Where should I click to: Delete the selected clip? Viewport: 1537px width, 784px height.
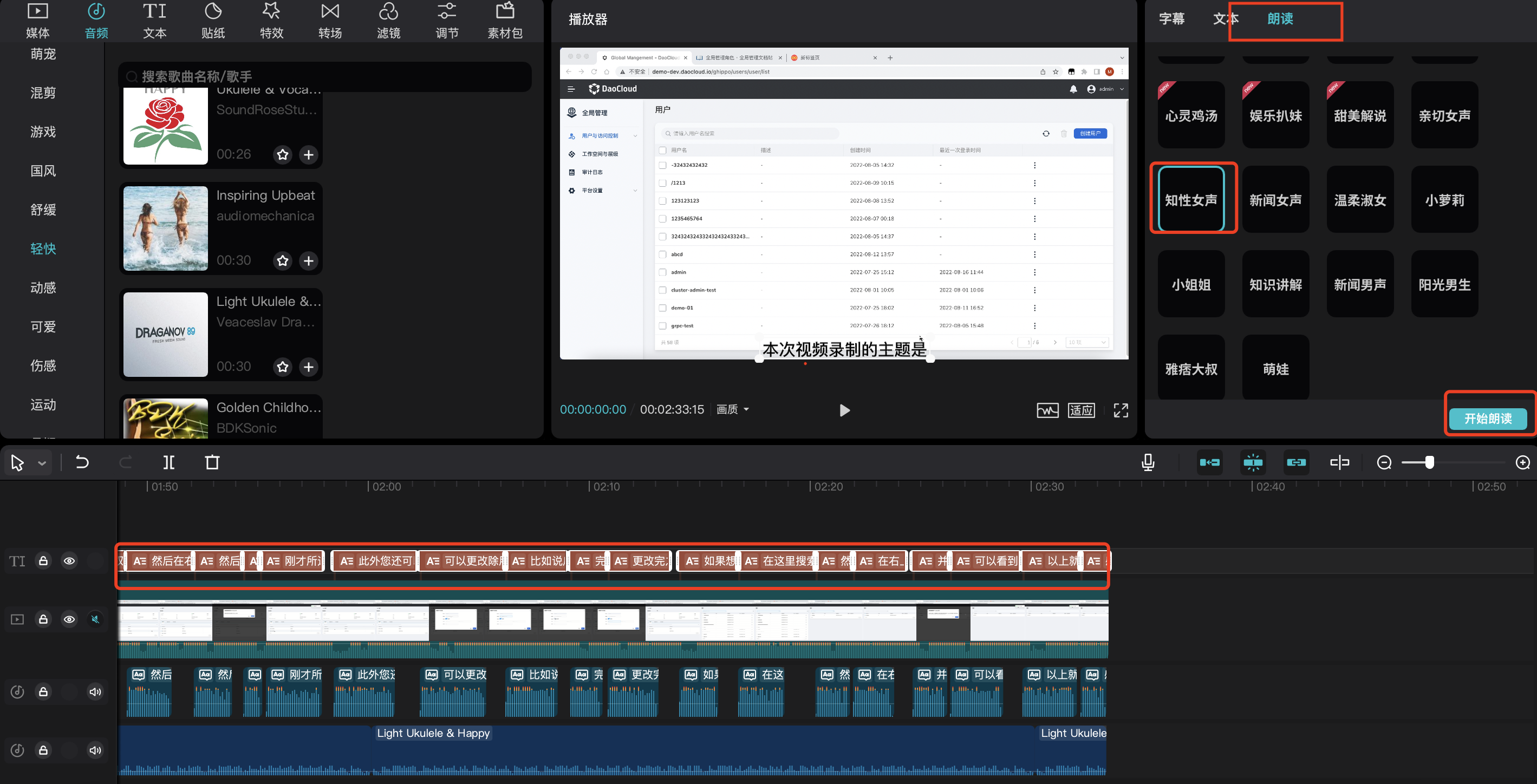tap(212, 462)
